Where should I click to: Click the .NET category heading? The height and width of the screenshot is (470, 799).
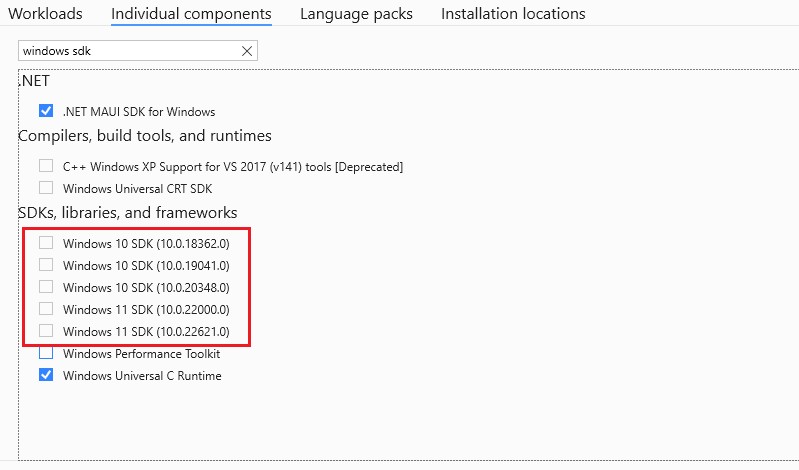pos(34,81)
